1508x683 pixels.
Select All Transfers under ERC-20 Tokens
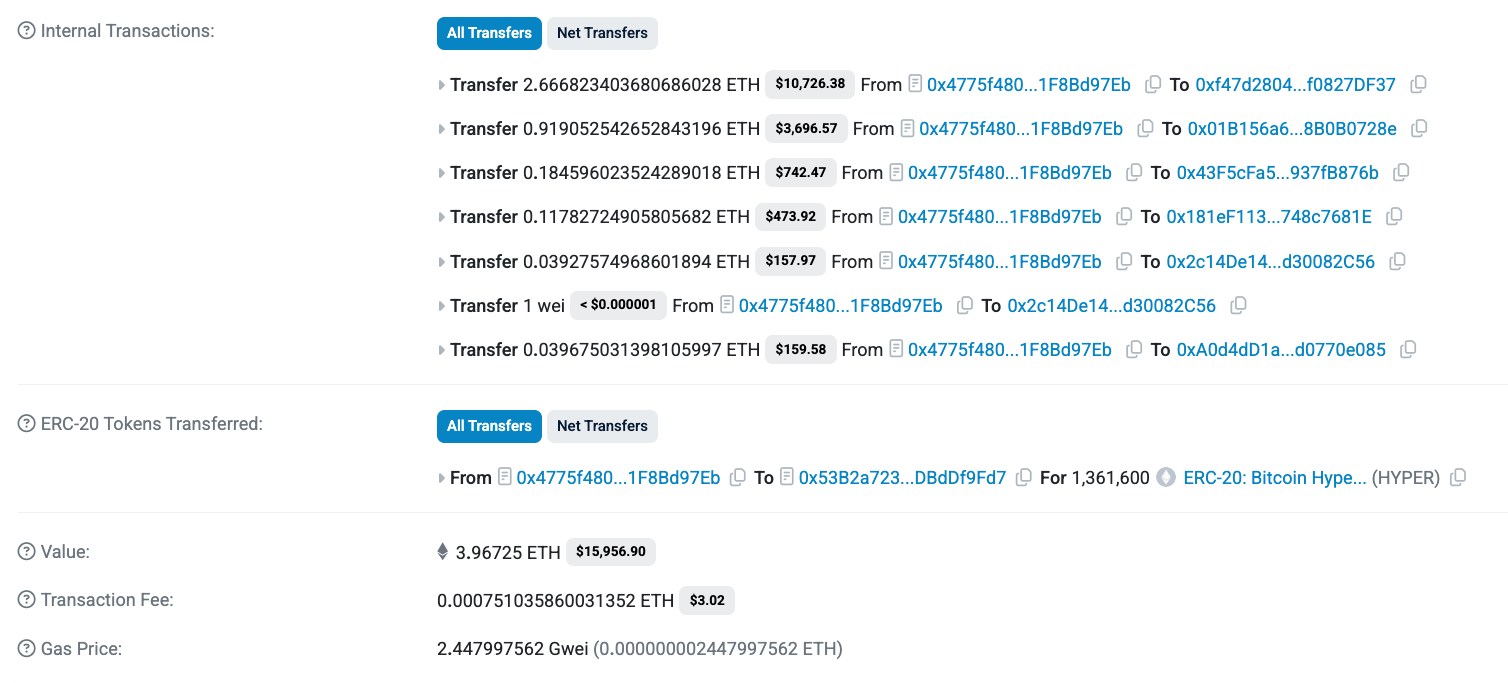489,426
